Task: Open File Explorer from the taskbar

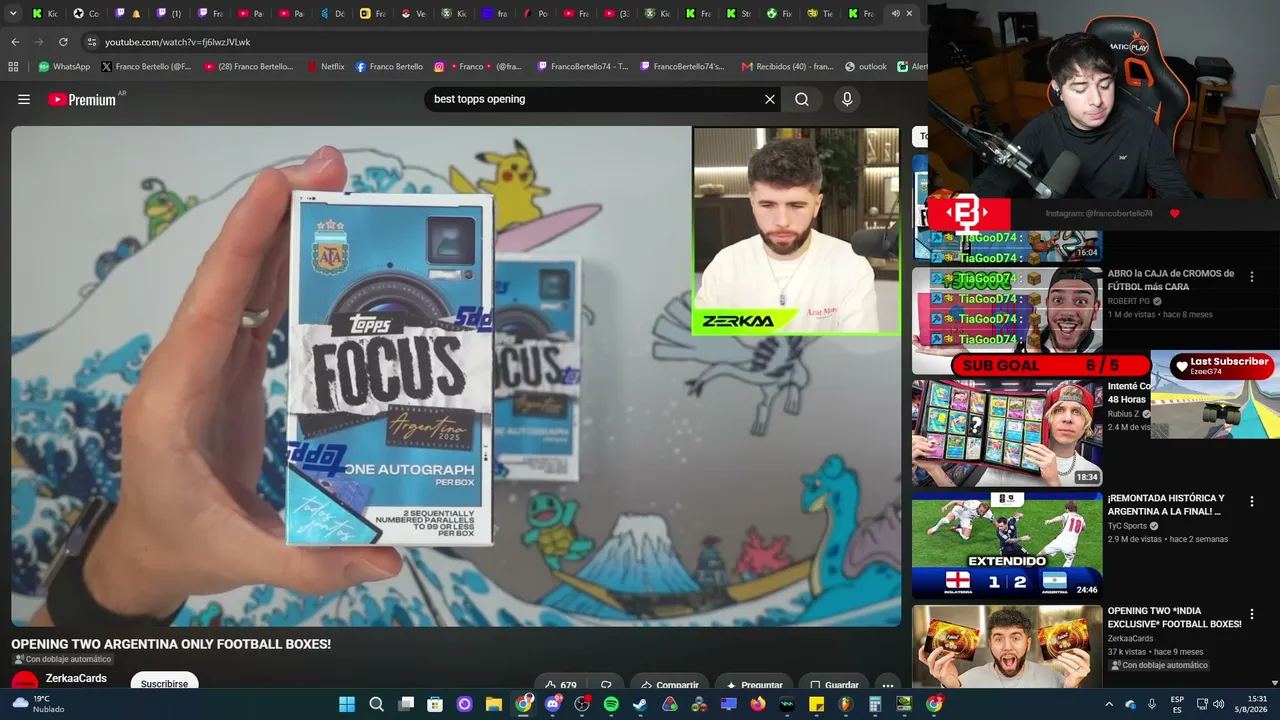Action: tap(494, 704)
